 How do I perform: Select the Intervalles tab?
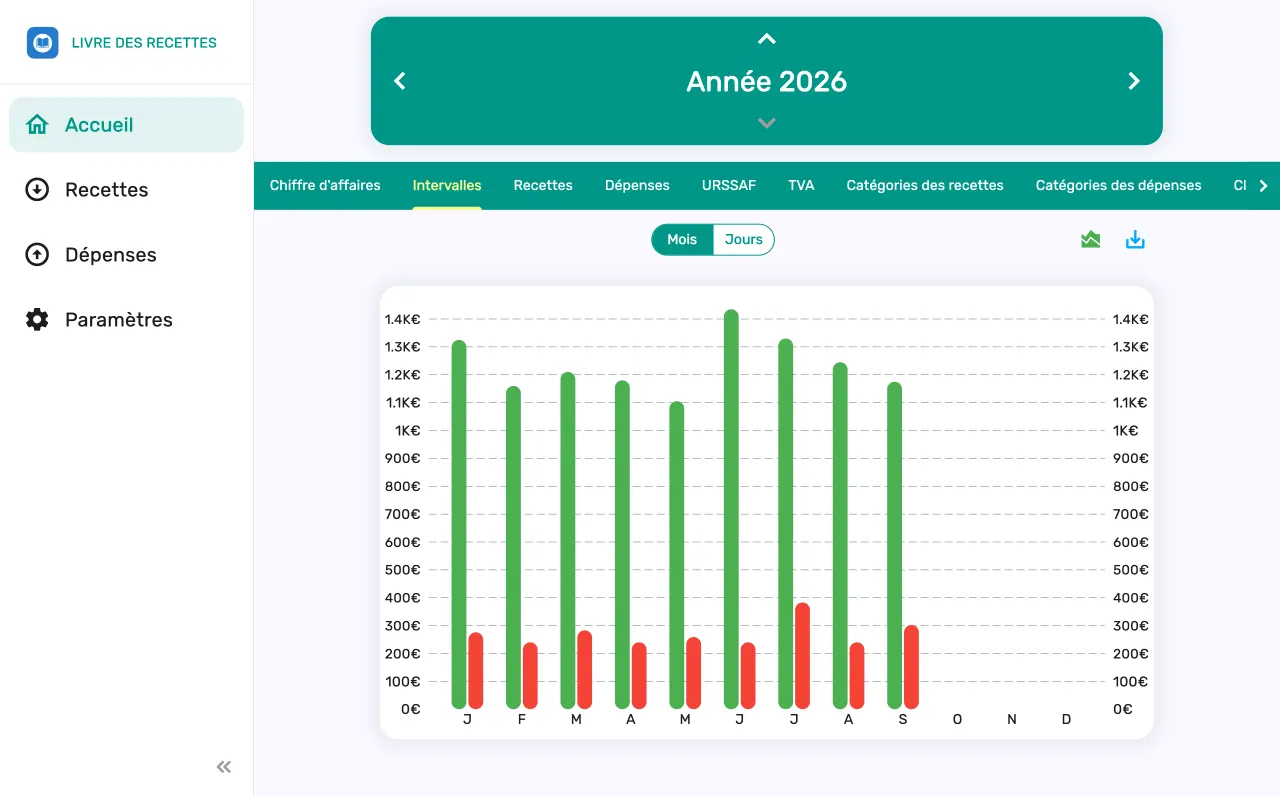(447, 185)
